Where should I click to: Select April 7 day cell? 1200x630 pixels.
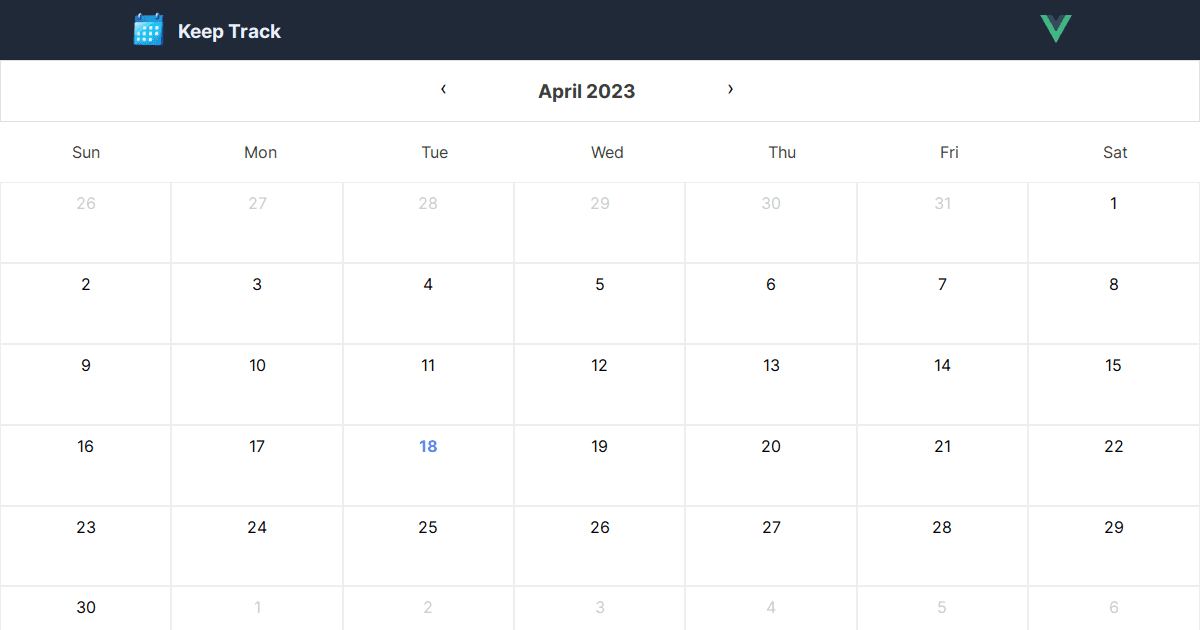(942, 304)
